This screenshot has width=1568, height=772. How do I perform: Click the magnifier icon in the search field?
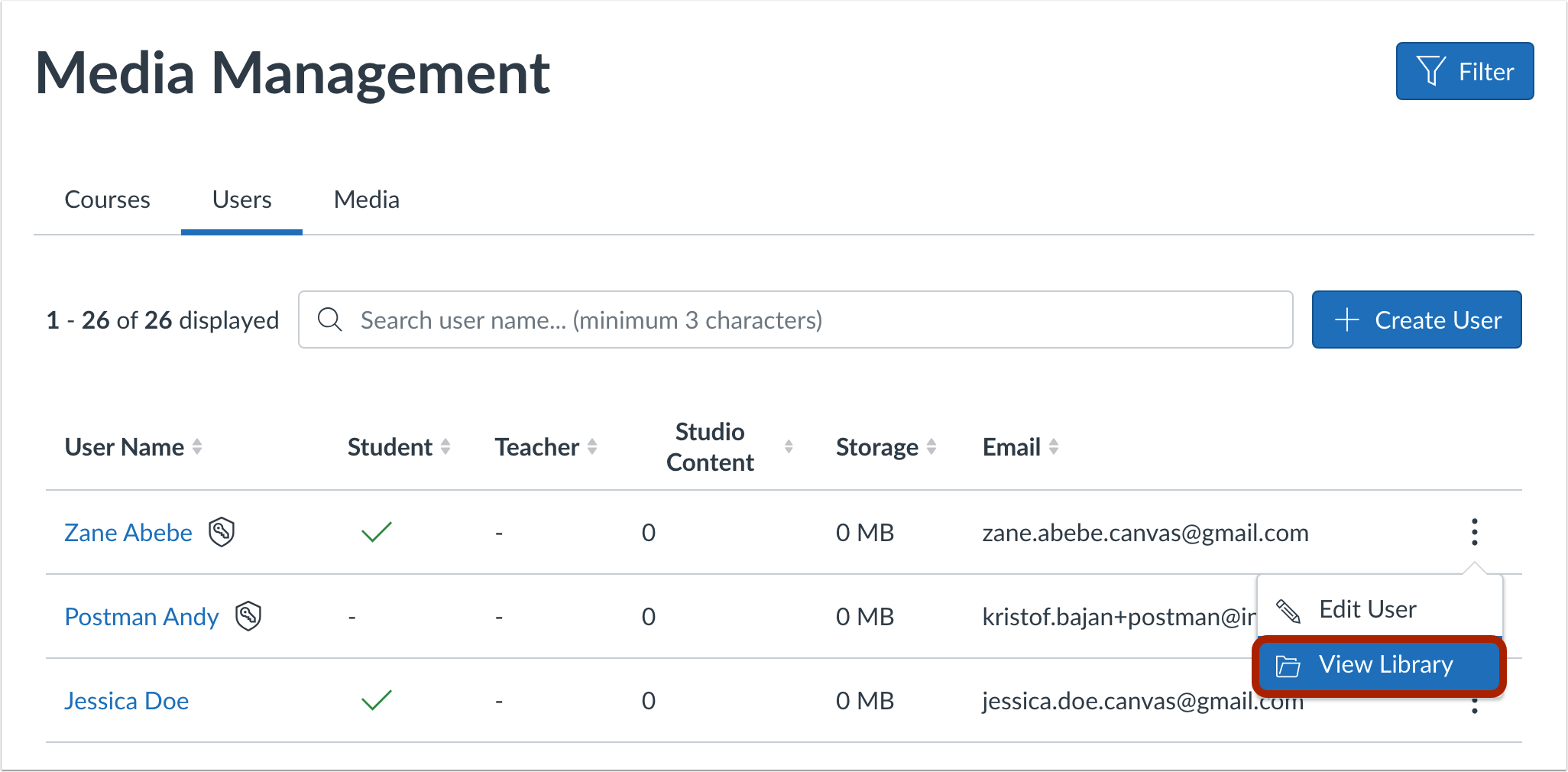coord(329,320)
